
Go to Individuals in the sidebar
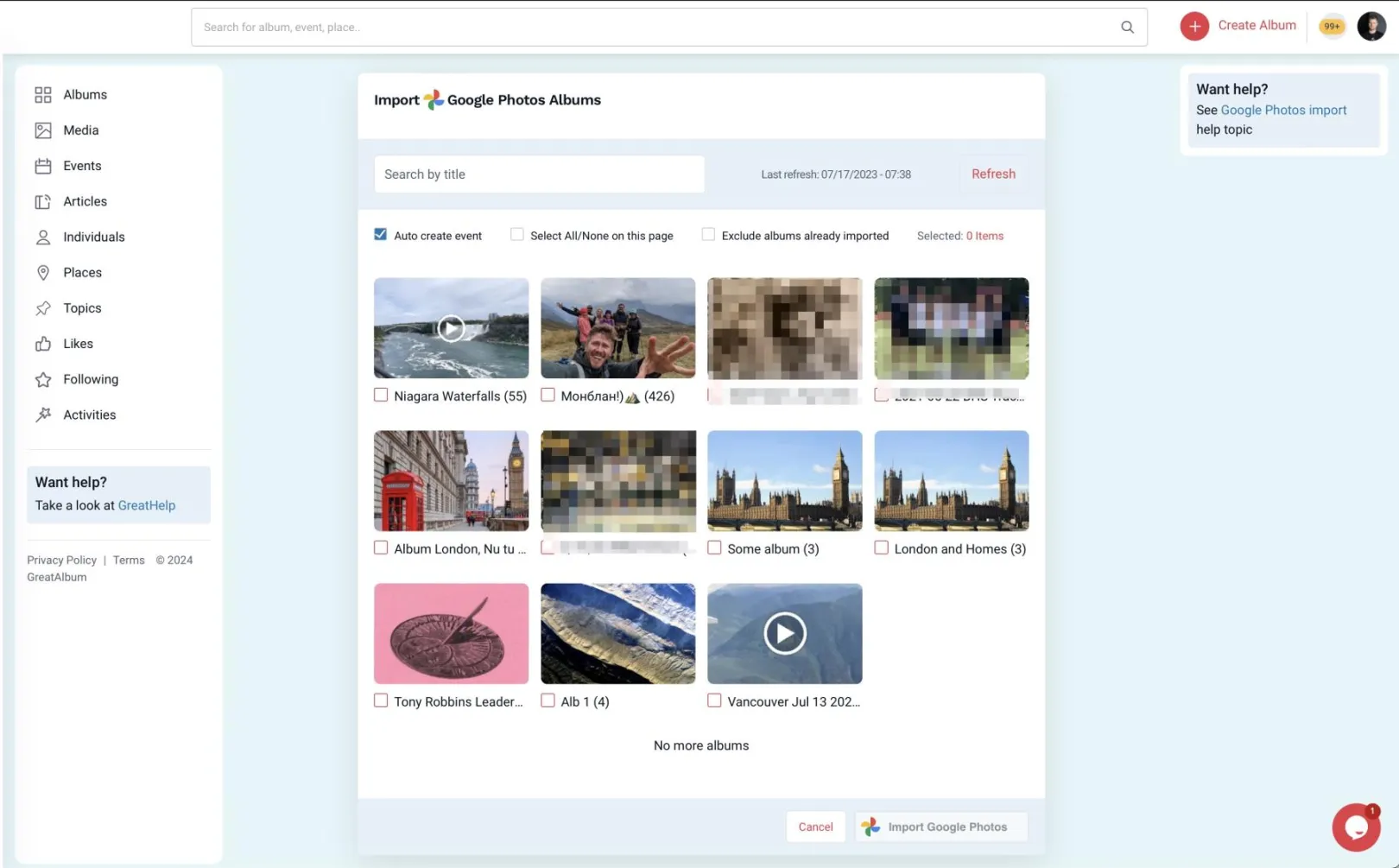pyautogui.click(x=93, y=237)
